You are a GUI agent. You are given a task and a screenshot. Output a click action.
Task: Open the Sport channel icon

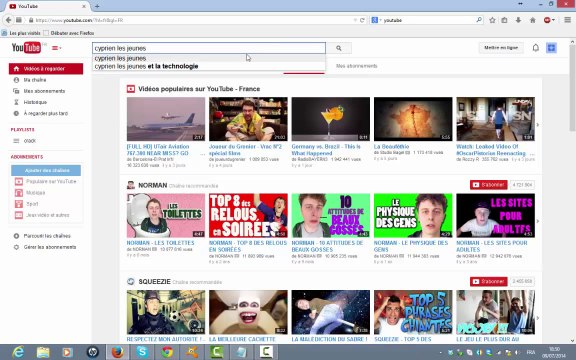pyautogui.click(x=19, y=204)
